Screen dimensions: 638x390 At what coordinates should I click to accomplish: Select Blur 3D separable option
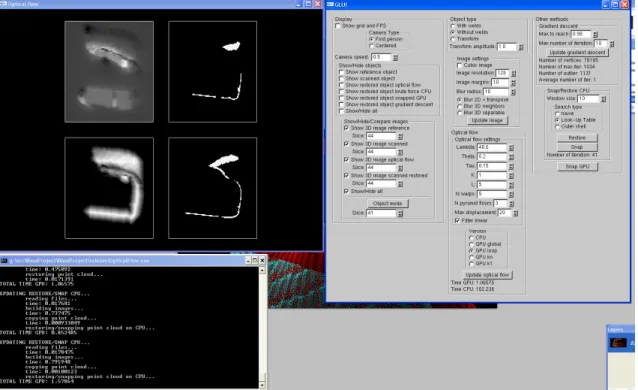[x=460, y=112]
